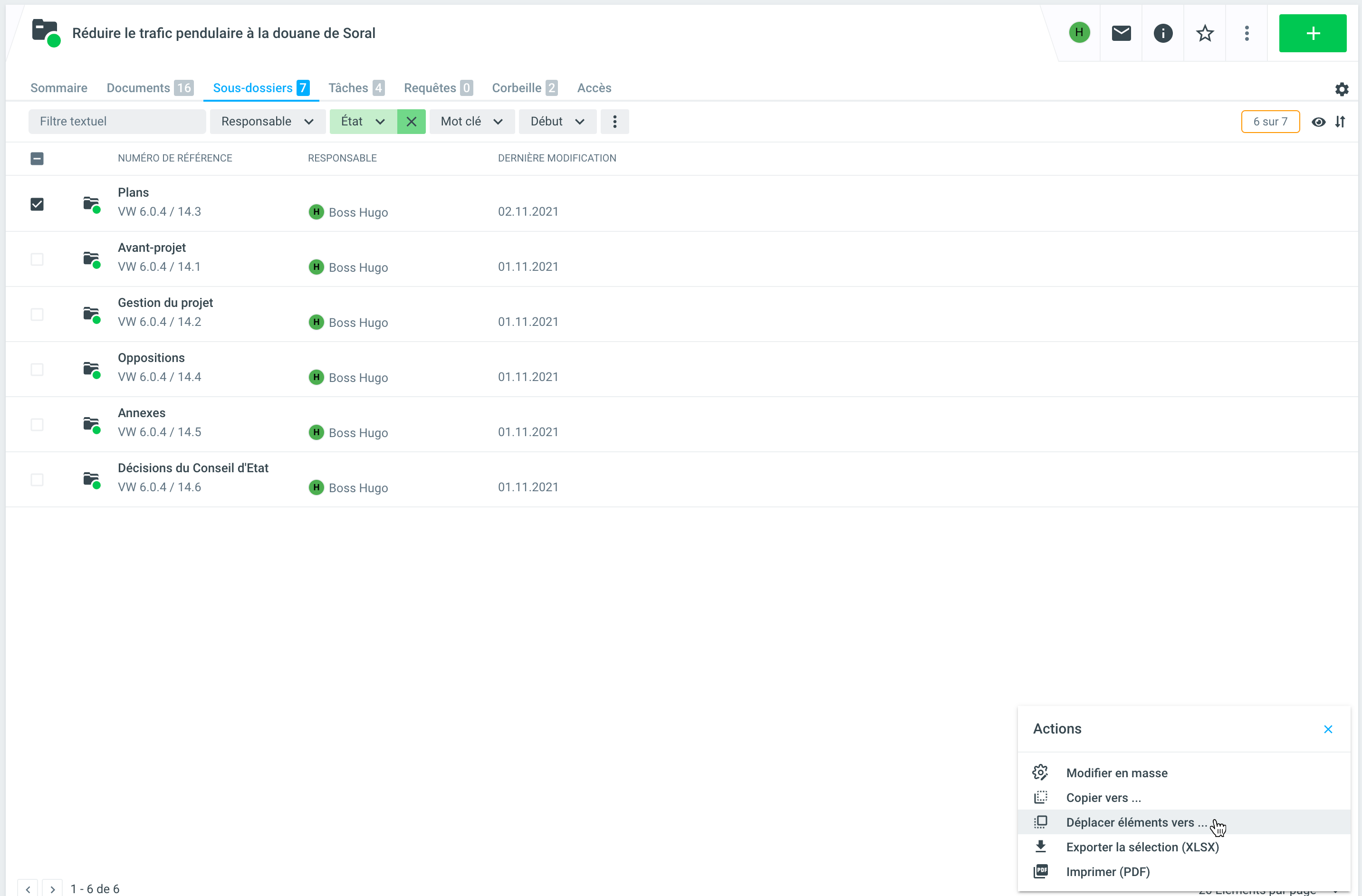Screen dimensions: 1362x896
Task: Expand the Début filter dropdown
Action: pyautogui.click(x=557, y=121)
